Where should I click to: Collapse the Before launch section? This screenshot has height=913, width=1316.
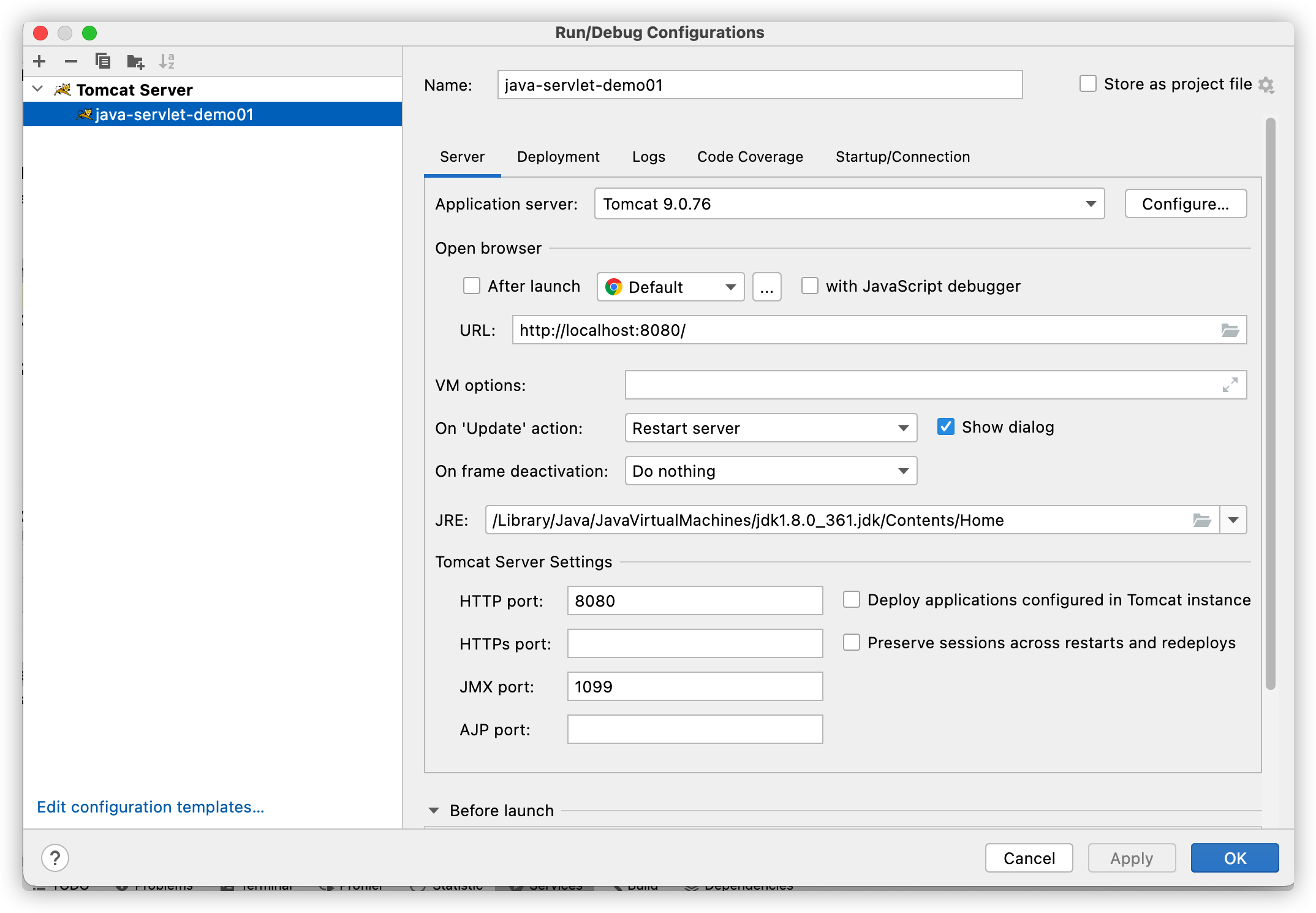(434, 811)
